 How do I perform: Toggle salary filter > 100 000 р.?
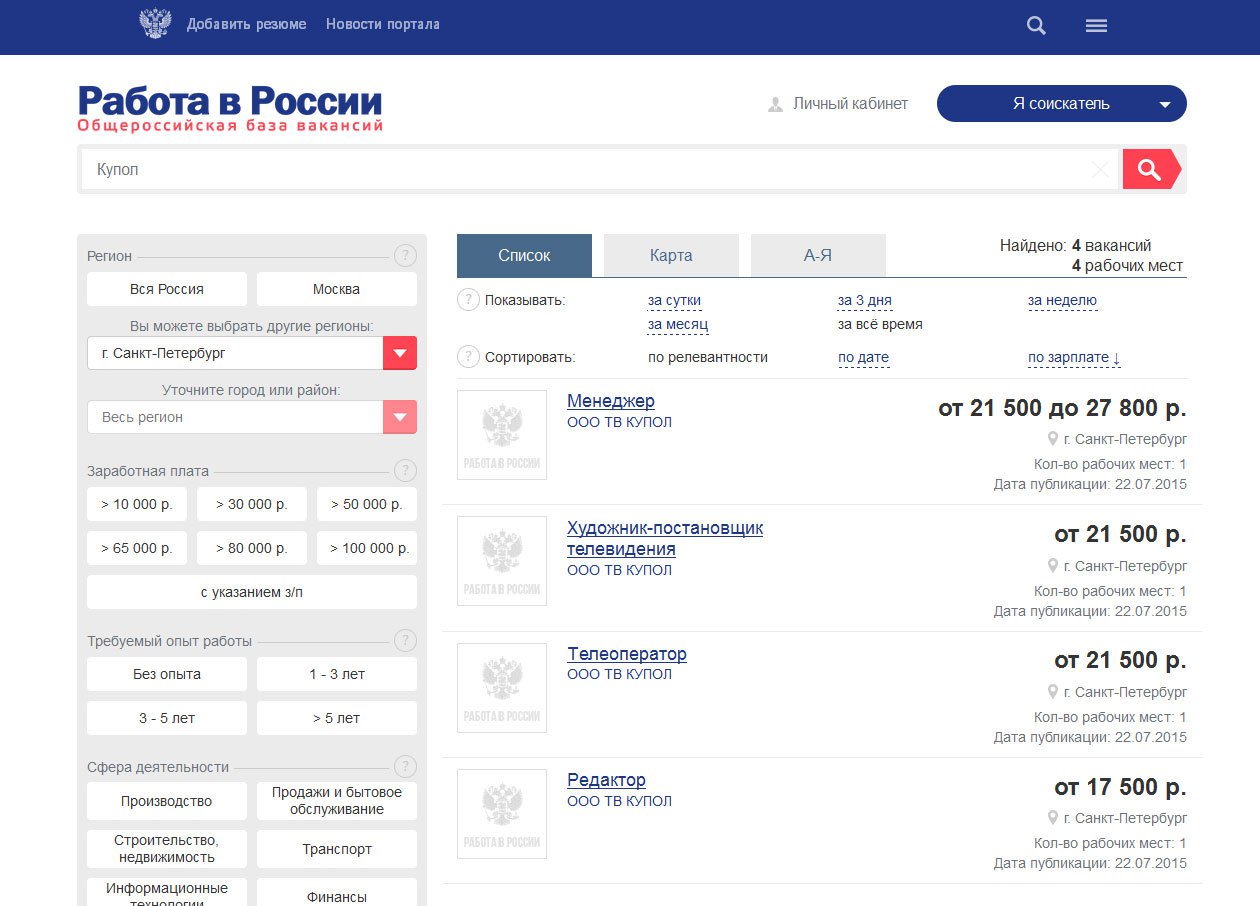367,548
